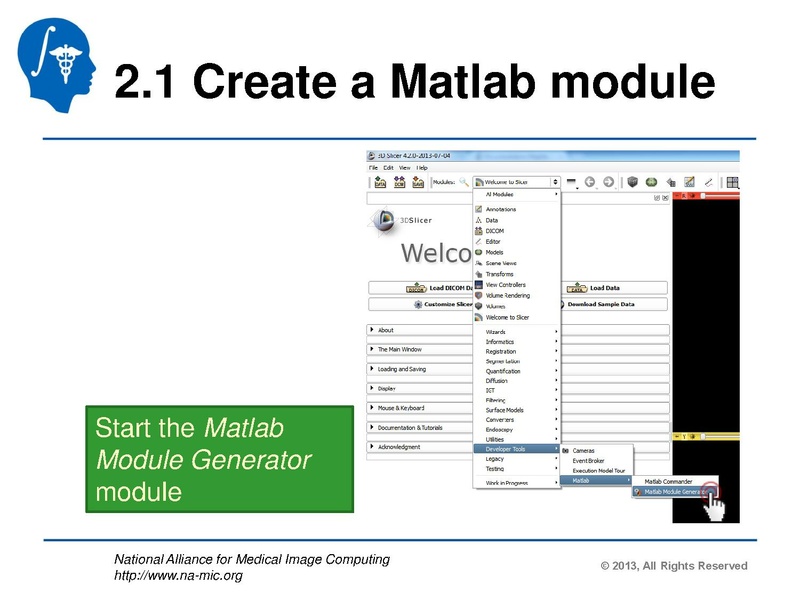Select Matlab Module Generator from the submenu
The image size is (800, 600).
(x=673, y=490)
